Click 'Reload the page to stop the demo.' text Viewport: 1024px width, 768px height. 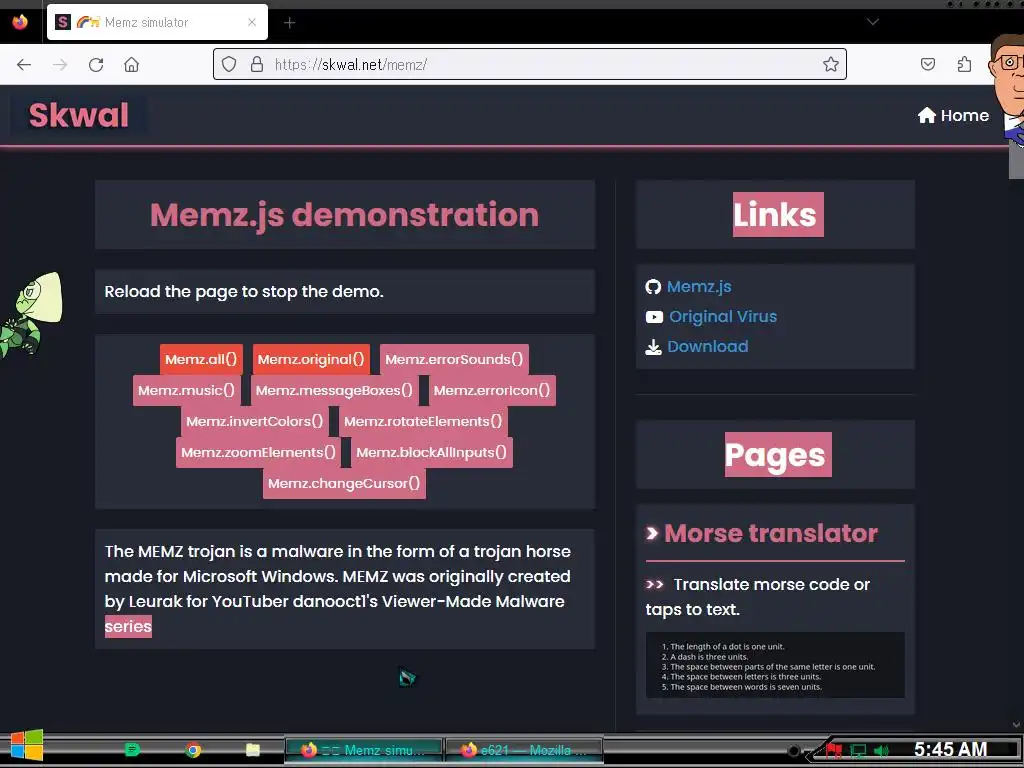244,291
